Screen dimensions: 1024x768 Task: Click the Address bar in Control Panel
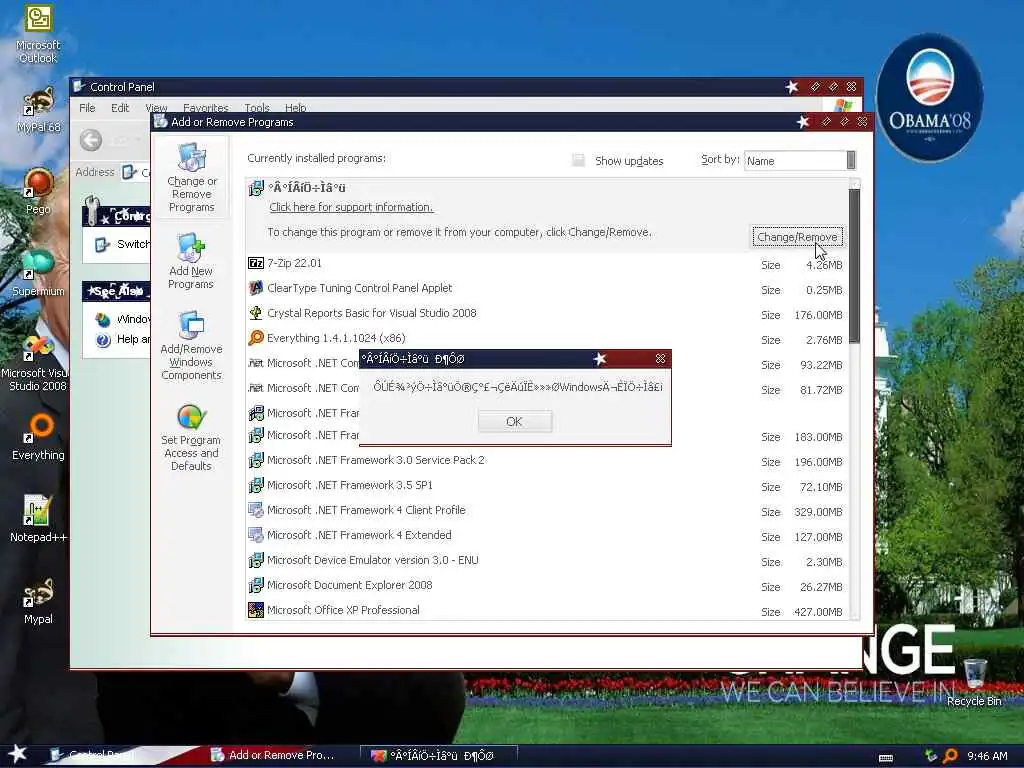pyautogui.click(x=136, y=172)
